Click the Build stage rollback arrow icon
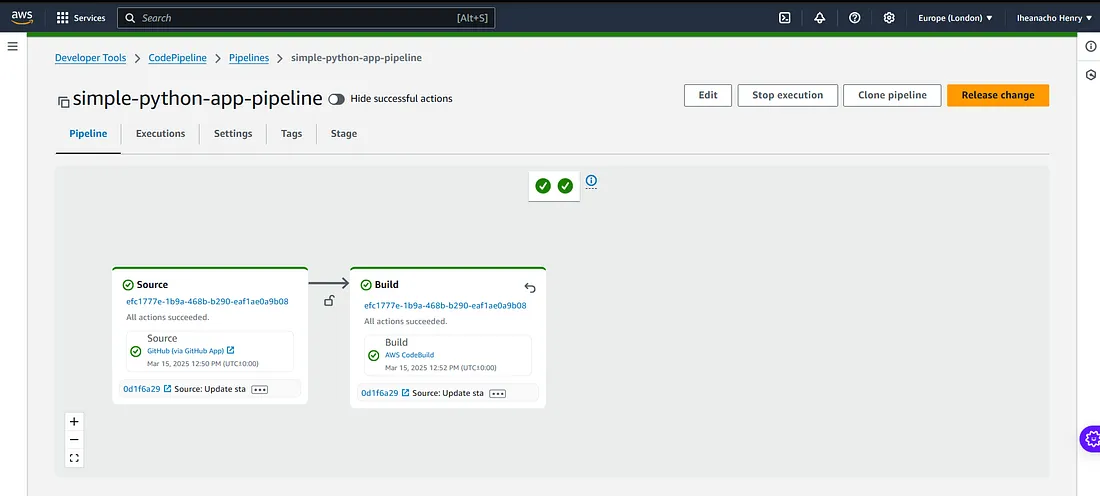 pos(530,288)
